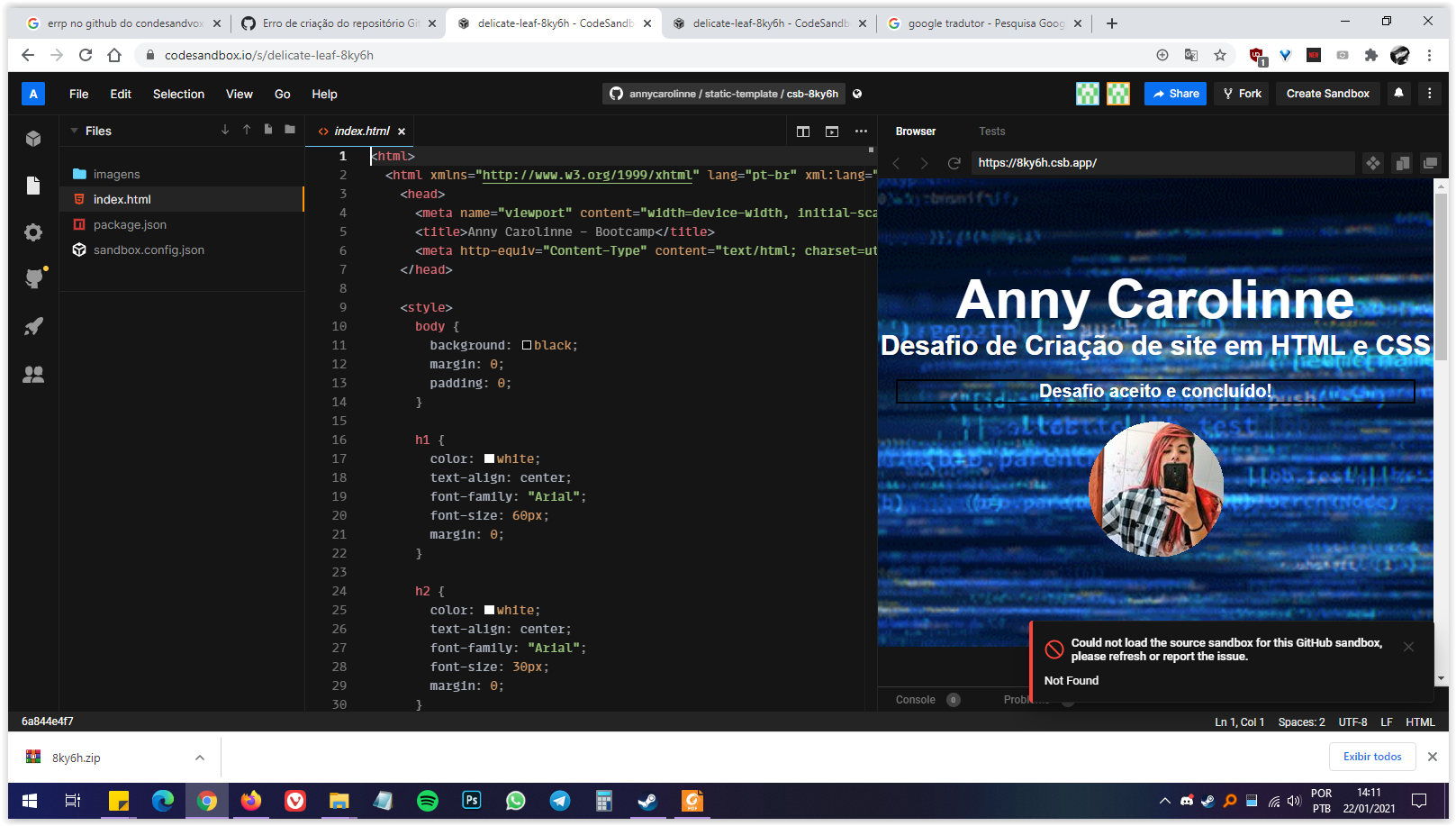Expand download options for 8ky6h.zip
This screenshot has height=826, width=1456.
(x=200, y=758)
